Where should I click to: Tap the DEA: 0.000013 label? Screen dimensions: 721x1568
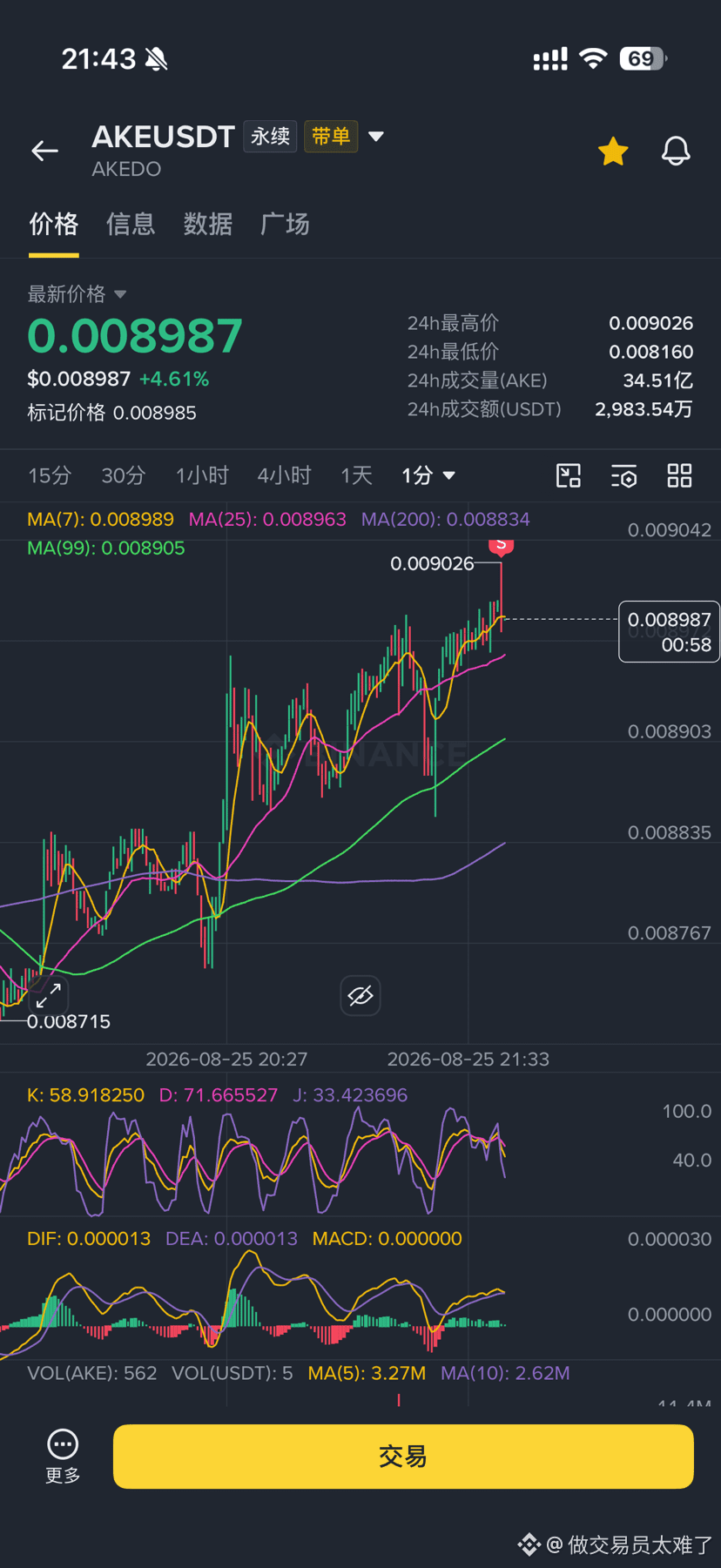point(232,1239)
